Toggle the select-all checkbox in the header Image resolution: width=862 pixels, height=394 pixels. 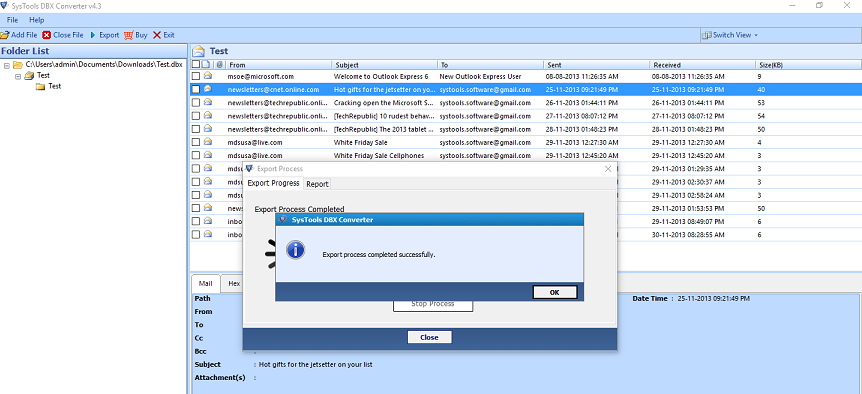(x=195, y=64)
